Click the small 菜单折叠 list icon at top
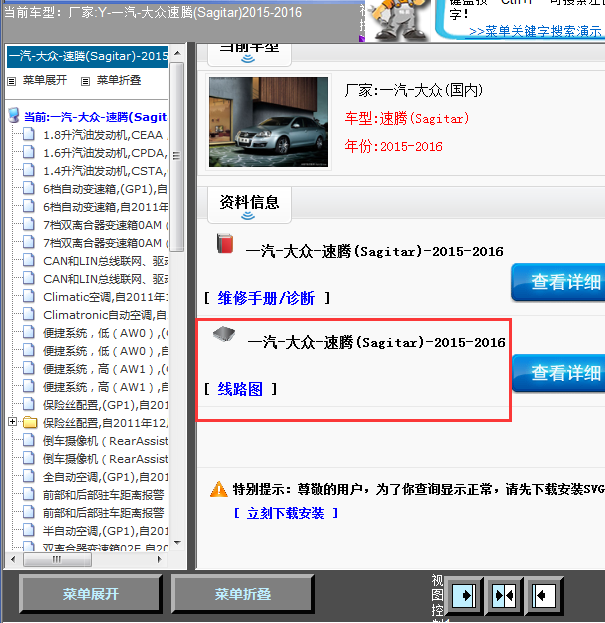 pos(85,81)
